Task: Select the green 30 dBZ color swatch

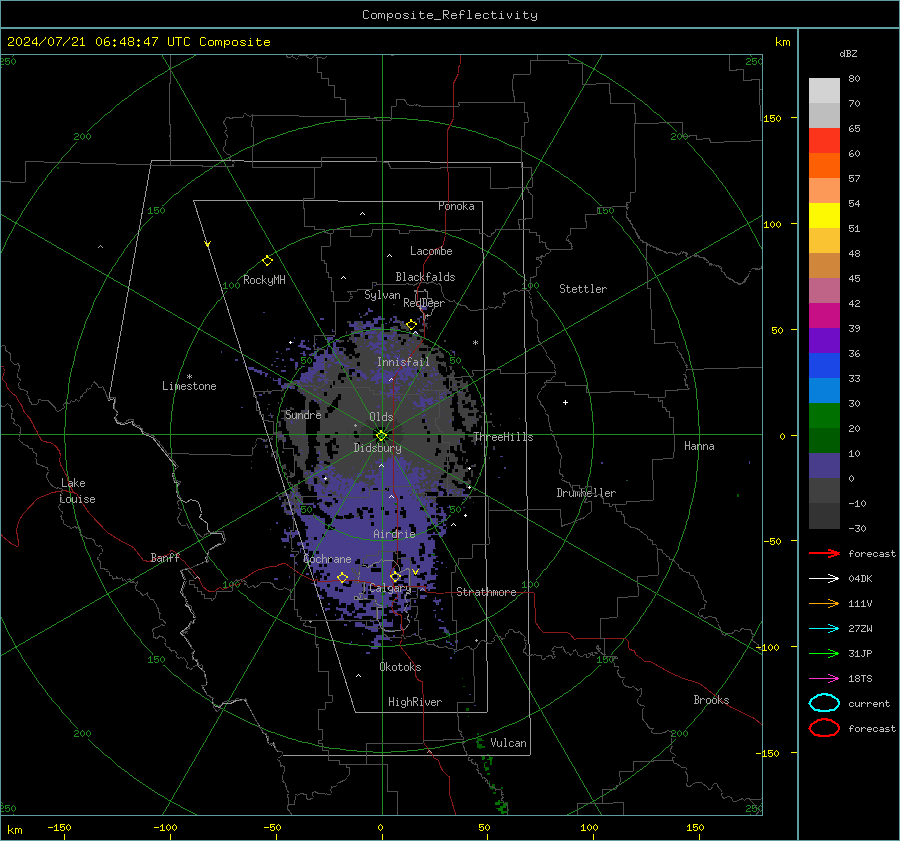Action: (x=824, y=415)
